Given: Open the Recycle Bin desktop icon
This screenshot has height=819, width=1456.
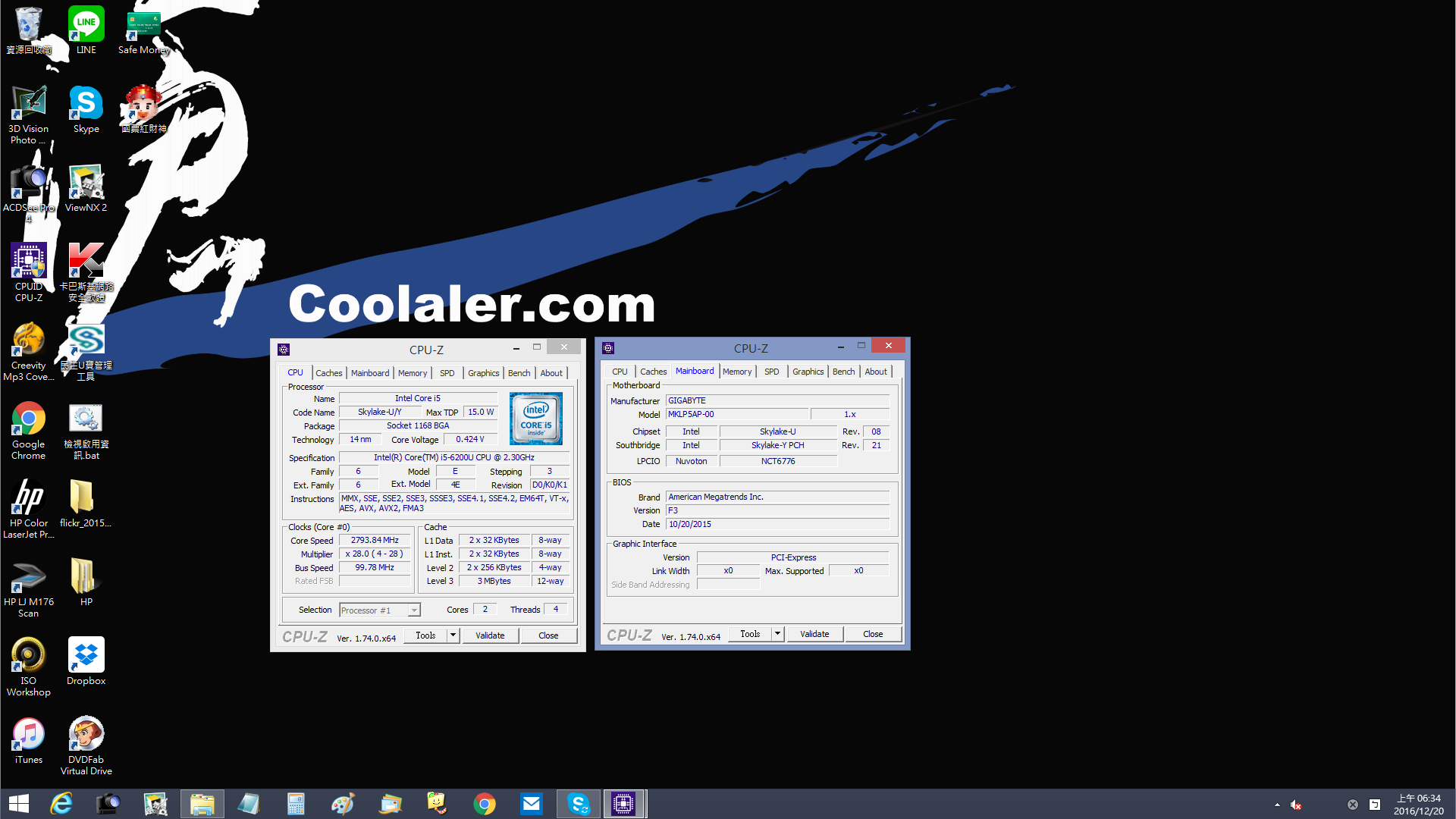Looking at the screenshot, I should (29, 31).
